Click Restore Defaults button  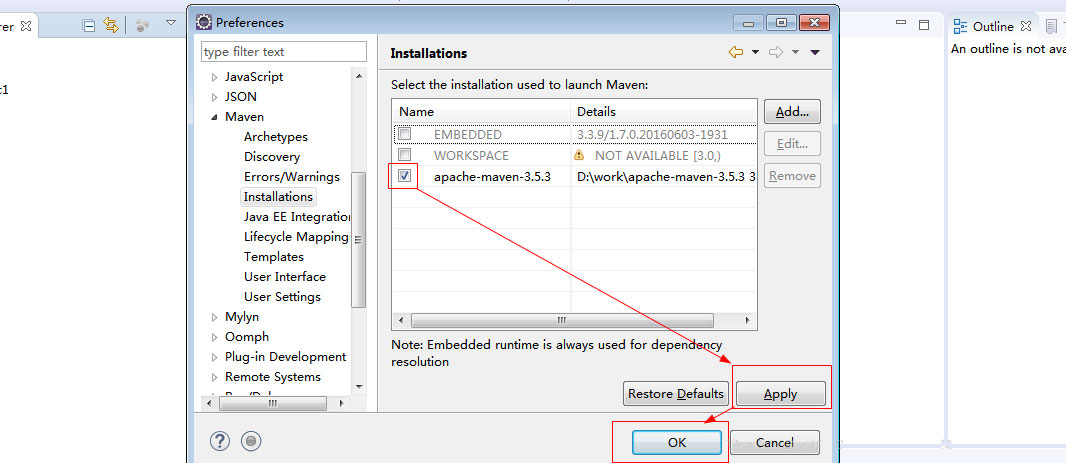point(676,394)
